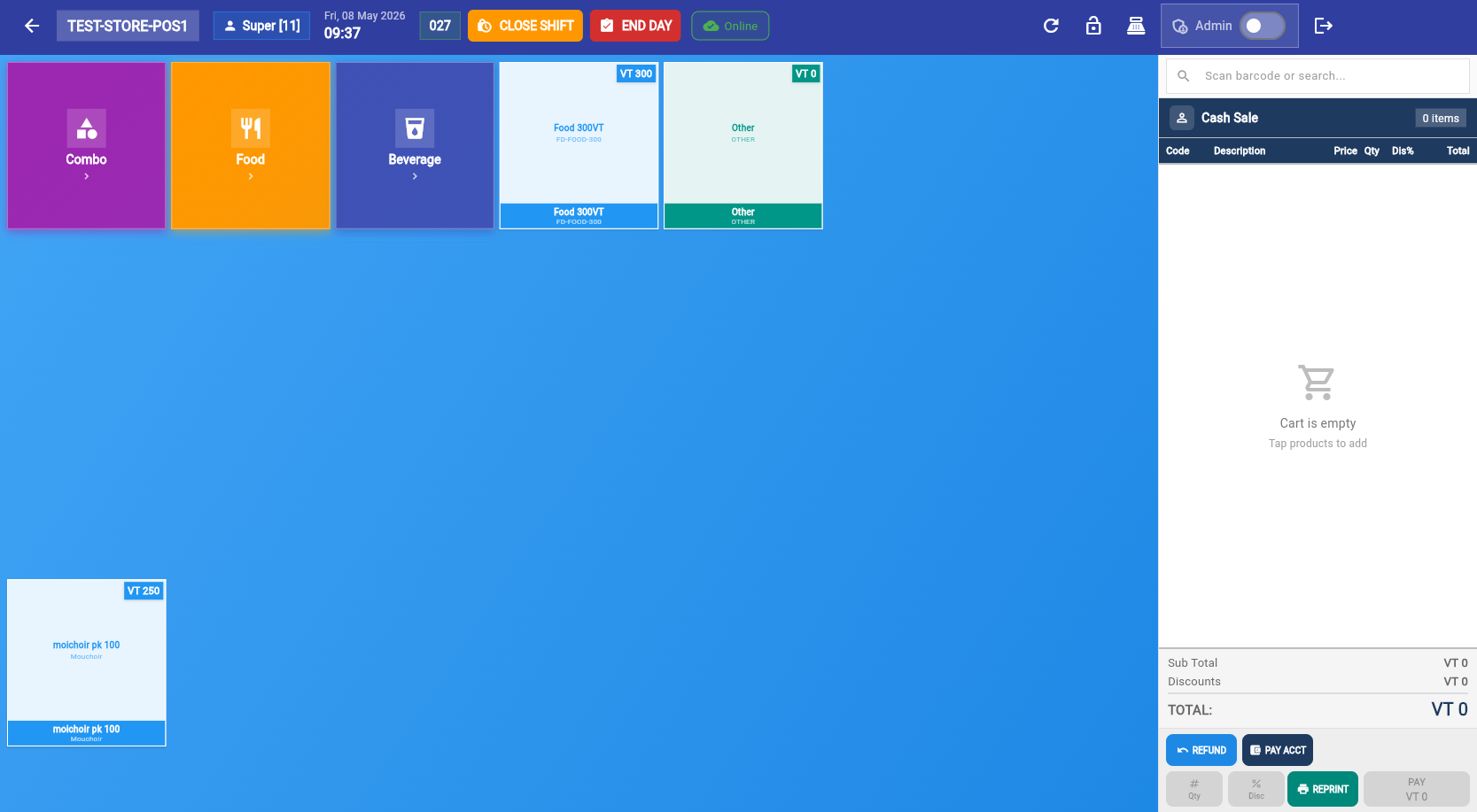Screen dimensions: 1477x812
Task: Click the Code column header
Action: (x=1178, y=151)
